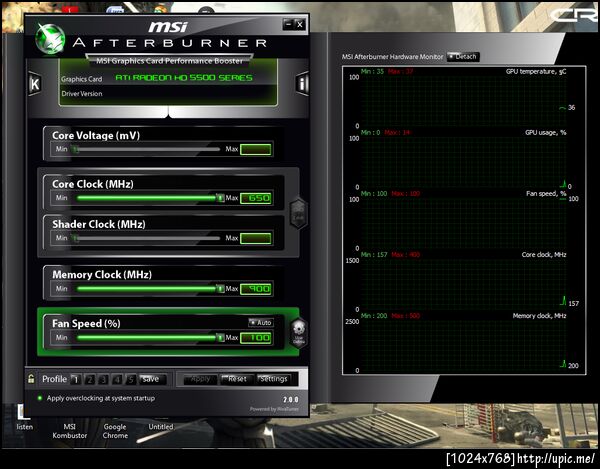The height and width of the screenshot is (469, 600).
Task: Open the Untitled desktop item
Action: click(x=161, y=427)
